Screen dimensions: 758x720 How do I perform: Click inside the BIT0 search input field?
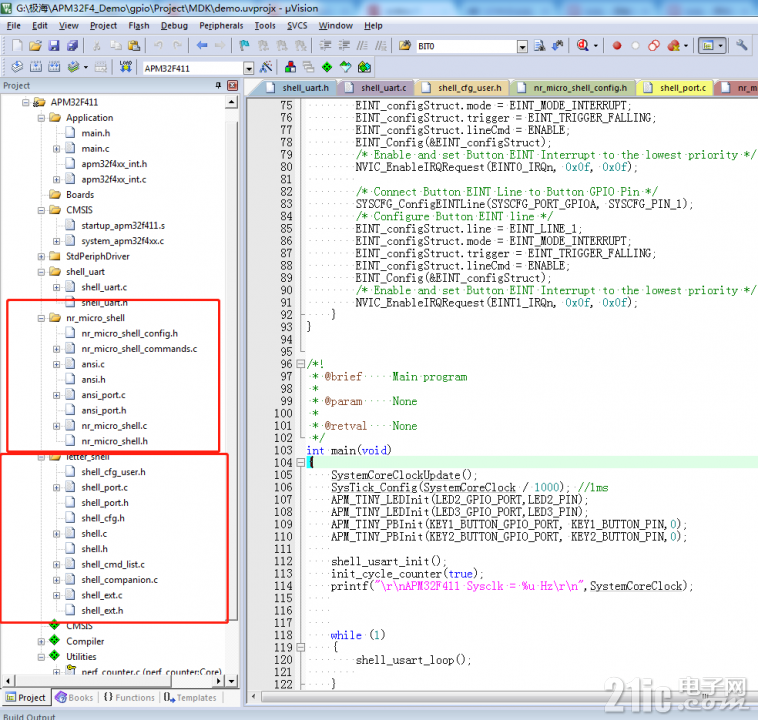coord(466,46)
